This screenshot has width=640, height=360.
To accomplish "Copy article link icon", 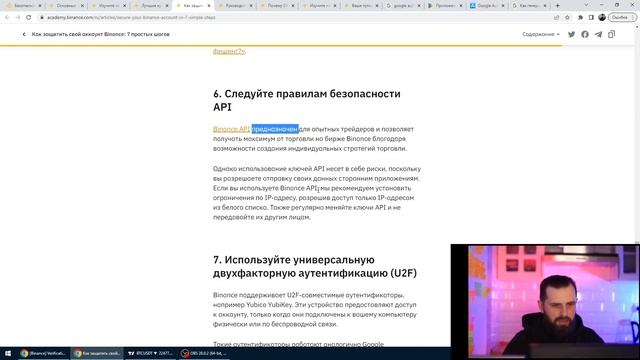I will point(611,34).
